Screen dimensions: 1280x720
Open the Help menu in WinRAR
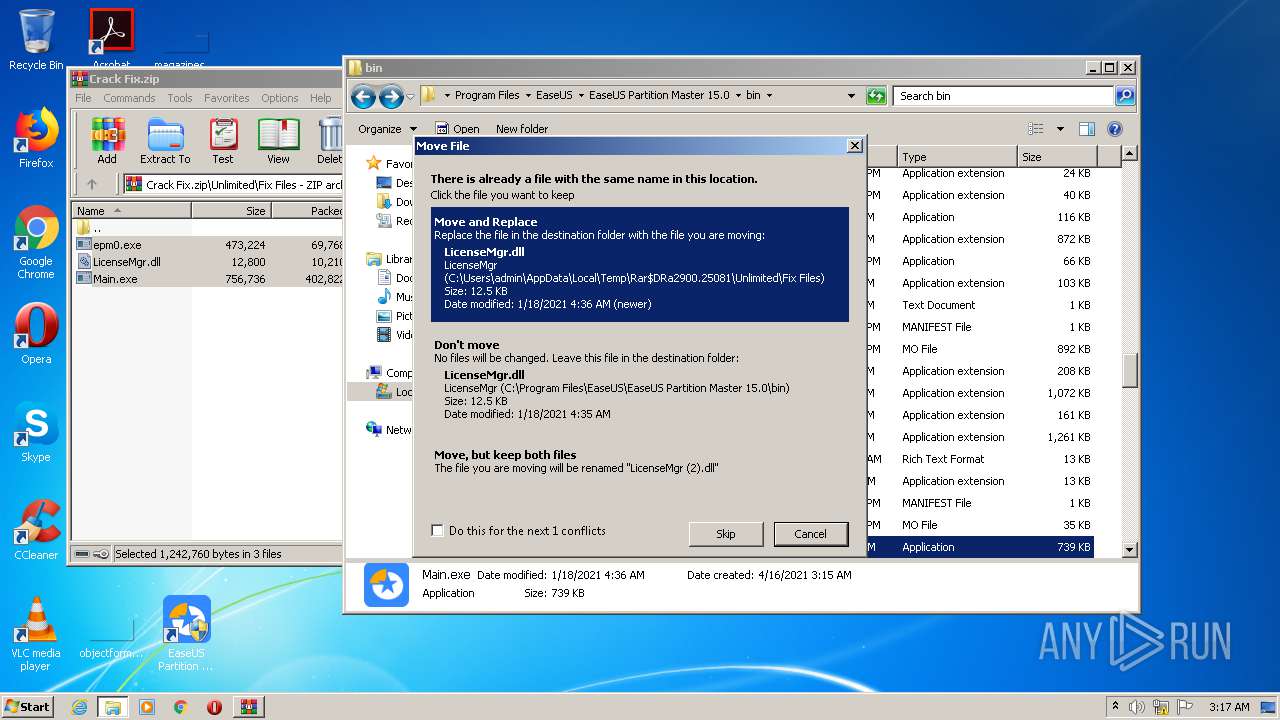(x=320, y=98)
